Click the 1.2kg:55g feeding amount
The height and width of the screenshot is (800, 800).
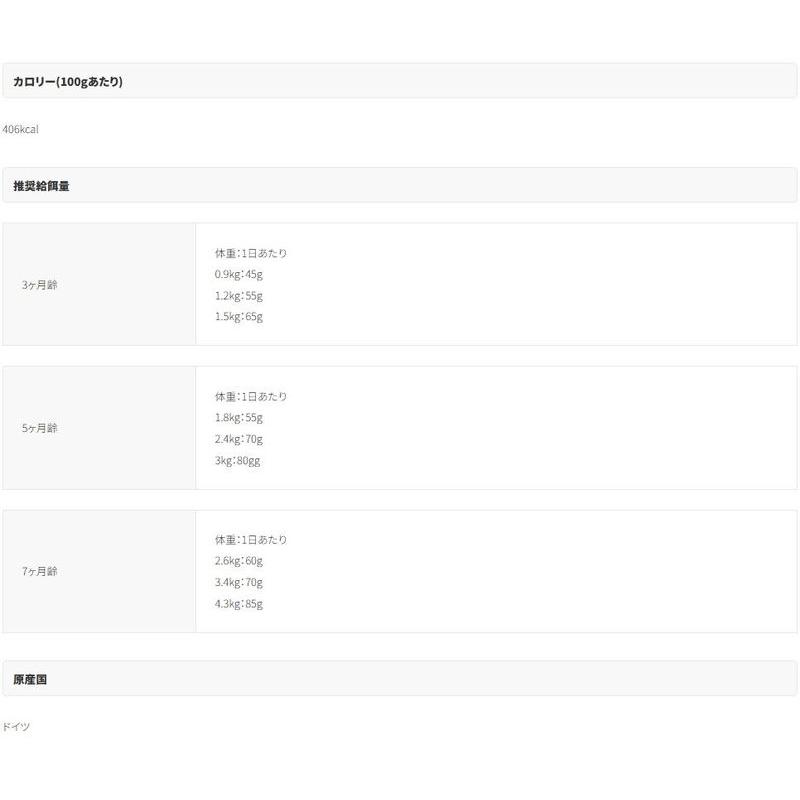tap(239, 296)
